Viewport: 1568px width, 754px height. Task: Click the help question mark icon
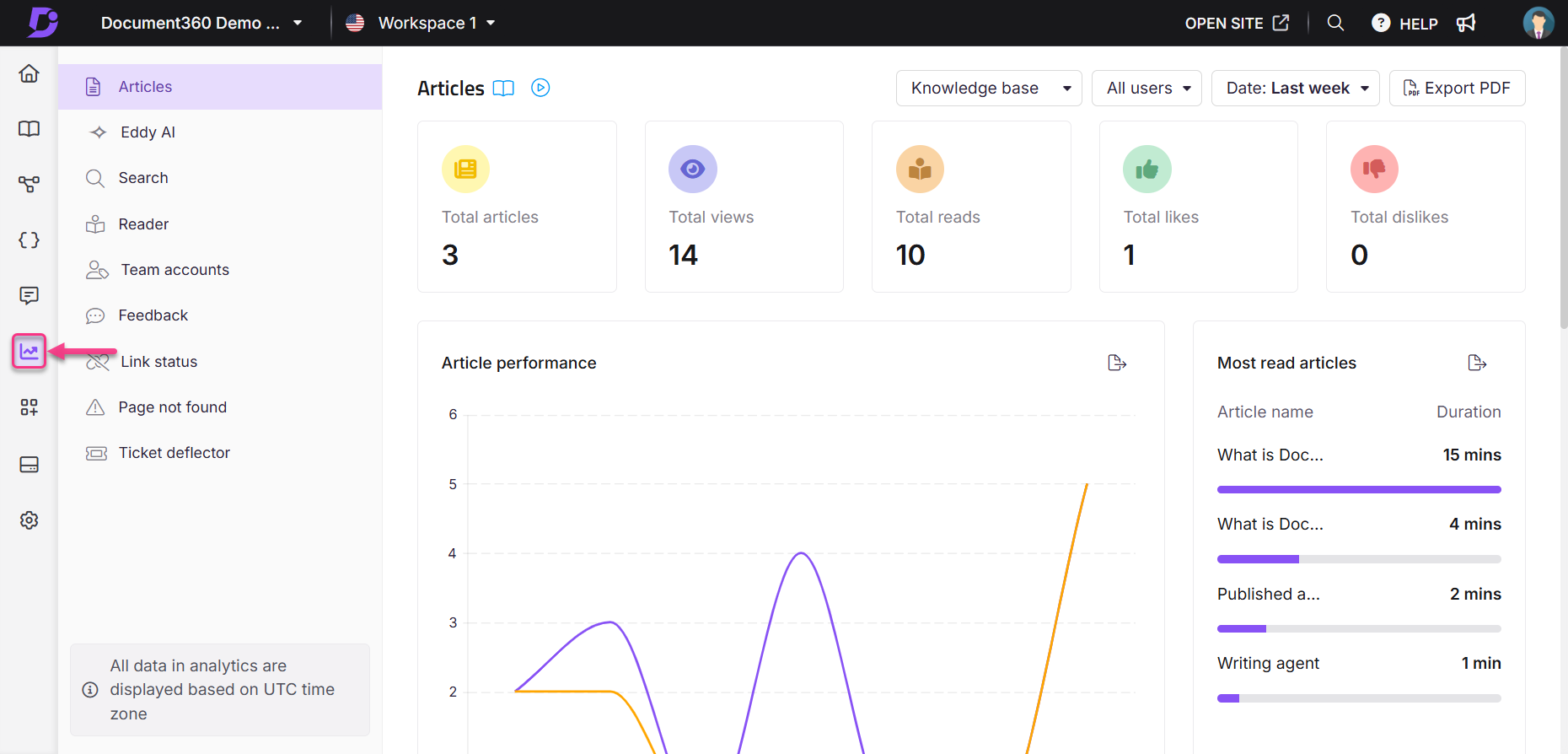pos(1381,23)
